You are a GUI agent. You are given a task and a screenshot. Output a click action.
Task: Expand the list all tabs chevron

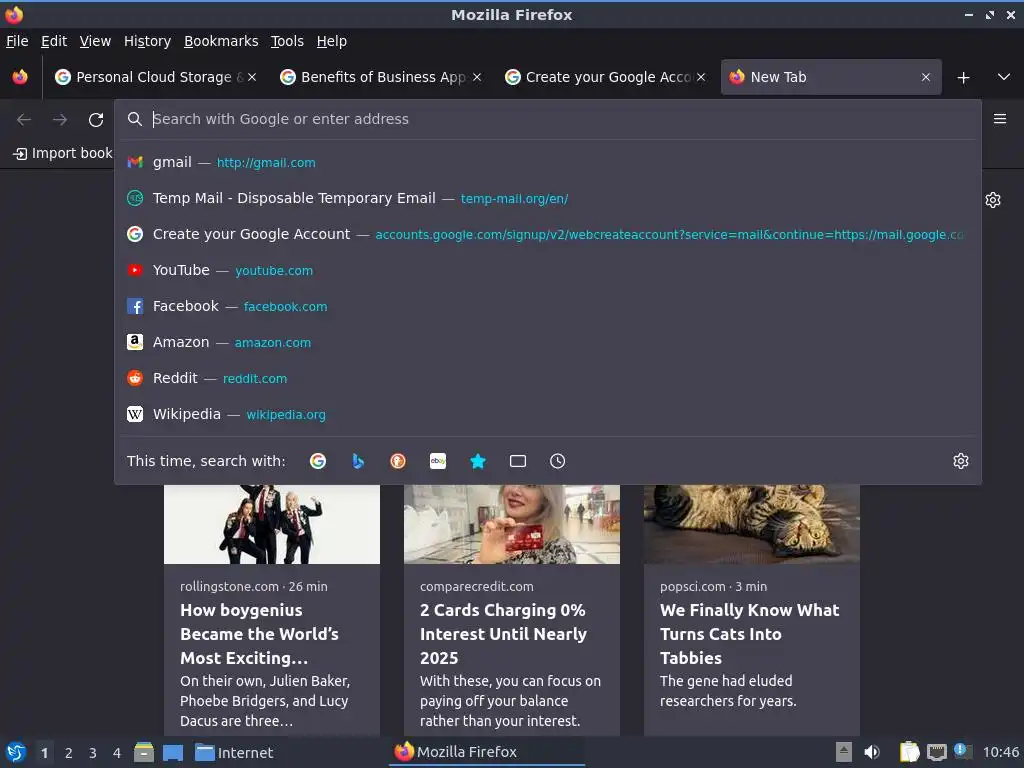point(1004,77)
